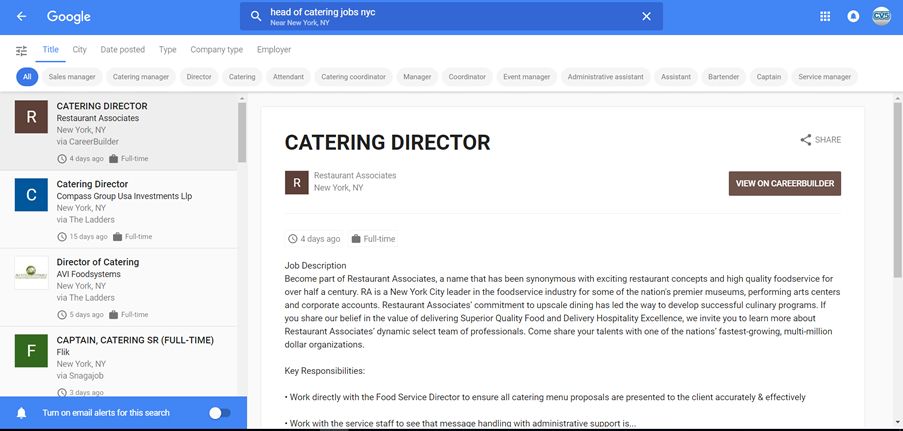The image size is (903, 431).
Task: Filter by the Catering coordinator chip
Action: click(354, 77)
